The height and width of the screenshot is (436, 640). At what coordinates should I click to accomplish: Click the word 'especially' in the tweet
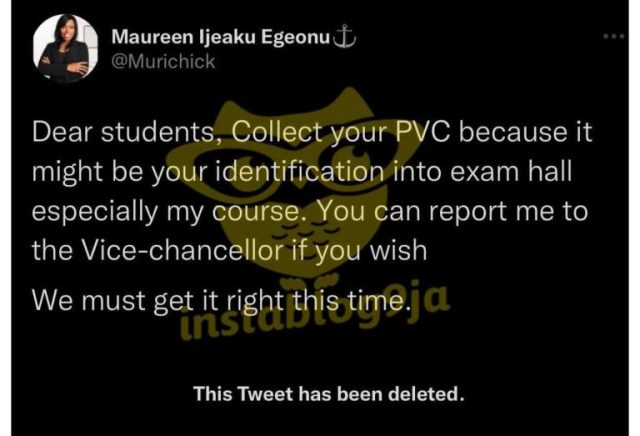[x=95, y=212]
